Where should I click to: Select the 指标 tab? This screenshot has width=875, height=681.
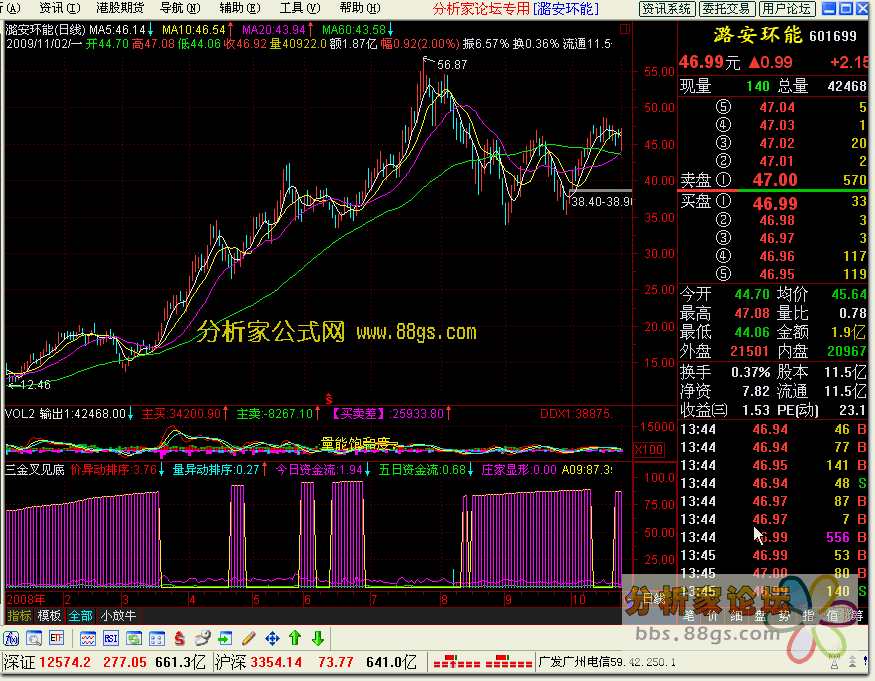20,616
